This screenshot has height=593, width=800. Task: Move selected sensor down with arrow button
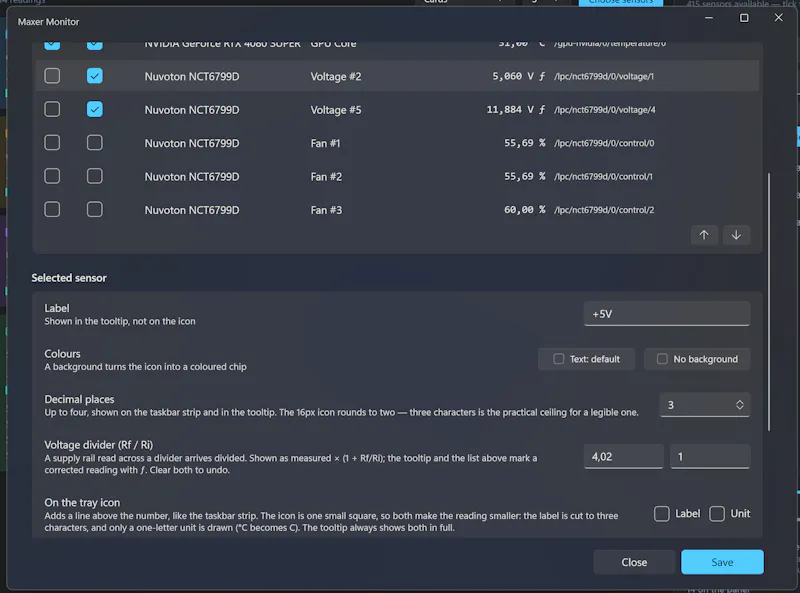pos(736,235)
